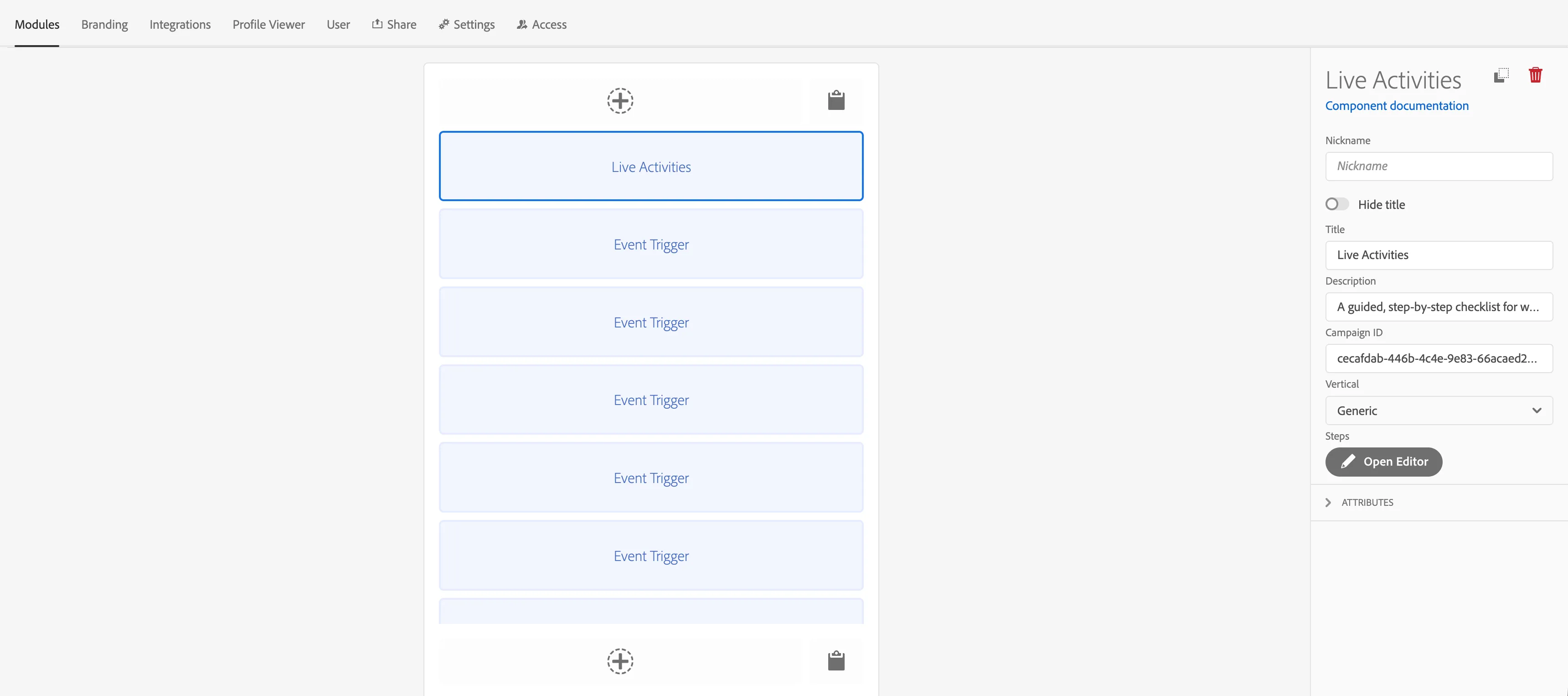
Task: Open the Integrations tab
Action: point(180,24)
